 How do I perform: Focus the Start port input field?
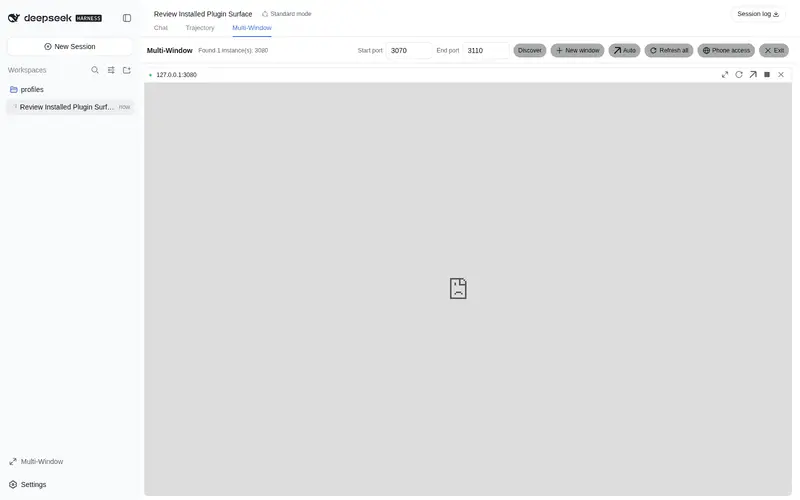point(409,51)
